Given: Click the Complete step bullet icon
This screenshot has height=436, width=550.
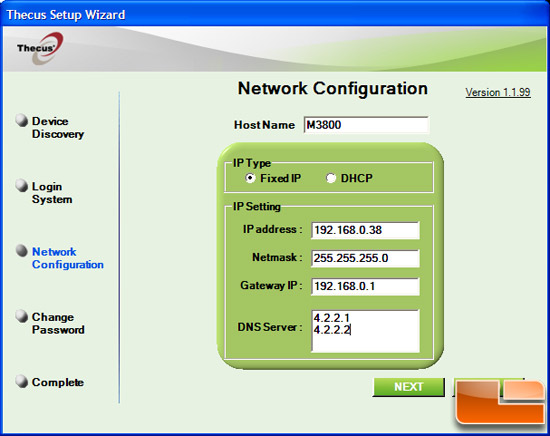Looking at the screenshot, I should 22,381.
